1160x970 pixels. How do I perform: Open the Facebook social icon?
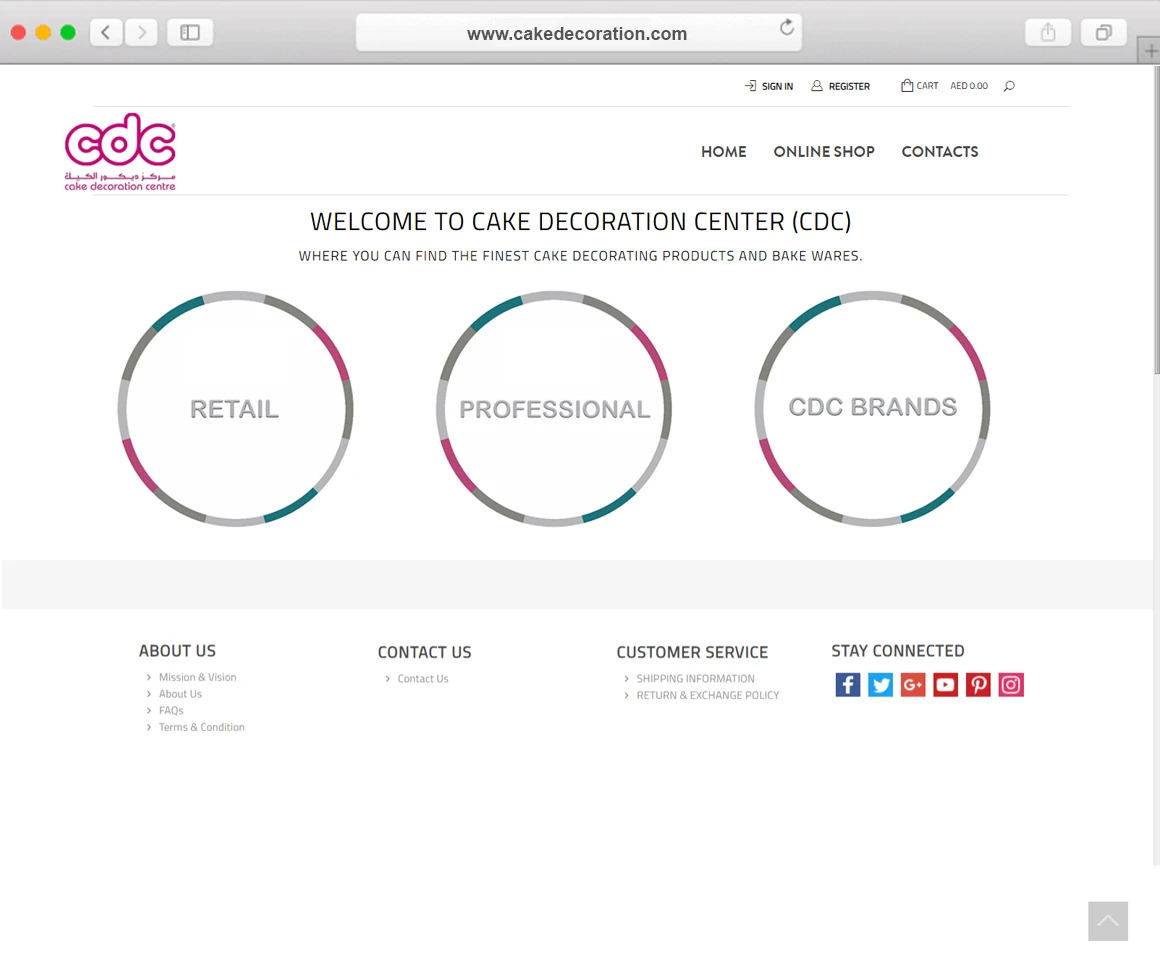click(848, 684)
